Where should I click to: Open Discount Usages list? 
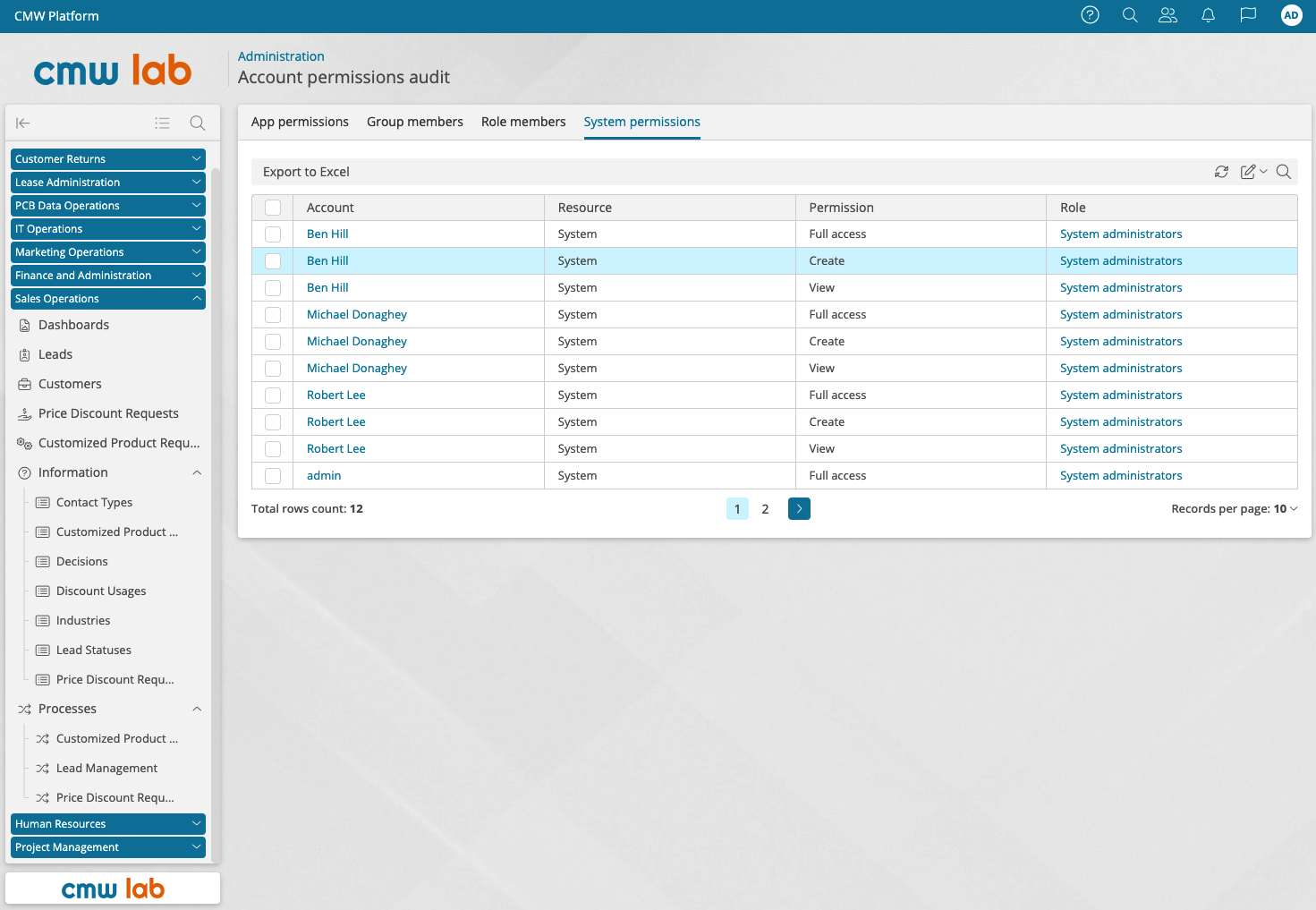point(101,591)
